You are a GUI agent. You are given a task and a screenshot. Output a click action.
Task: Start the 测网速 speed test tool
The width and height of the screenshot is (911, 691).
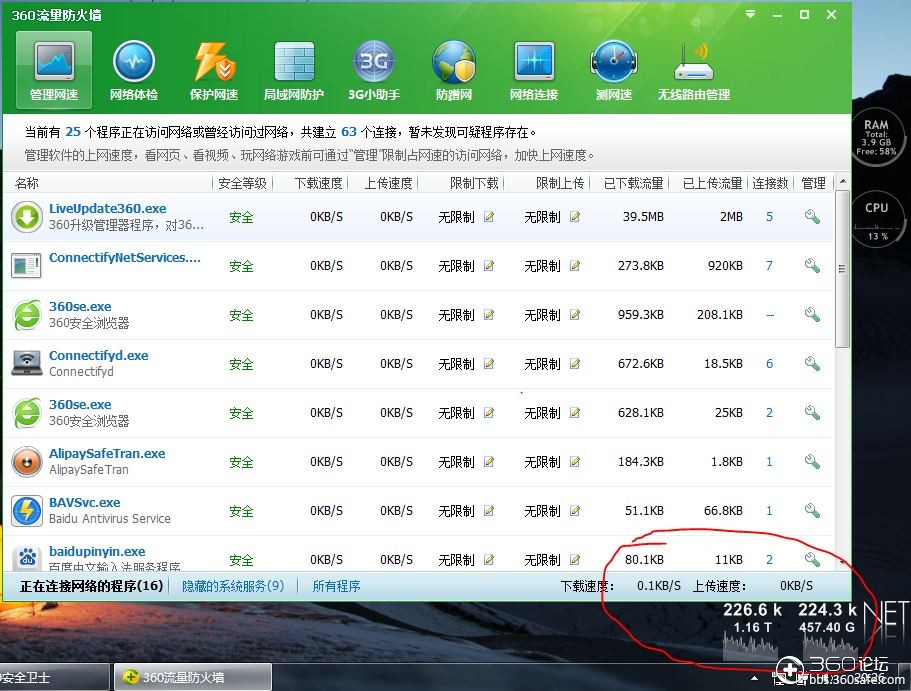[613, 69]
